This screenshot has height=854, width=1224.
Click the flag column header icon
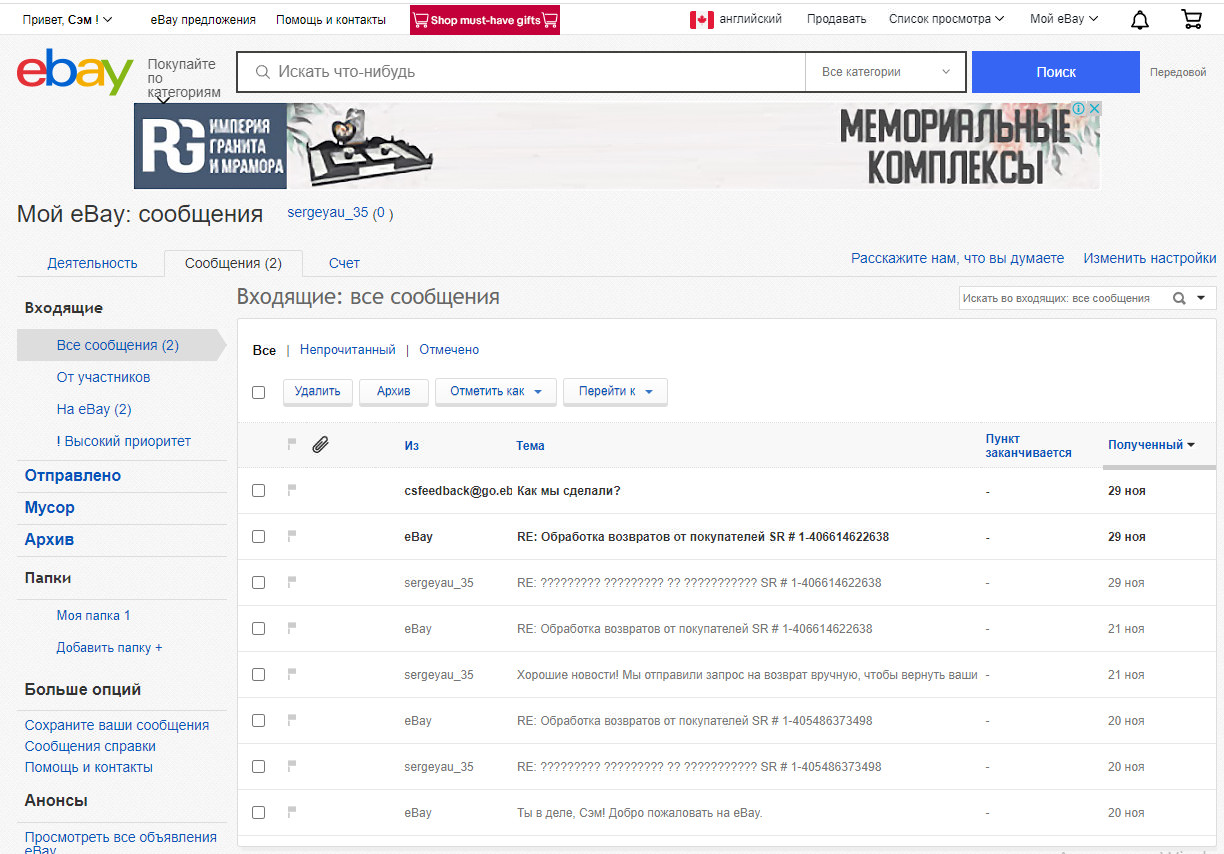[x=292, y=443]
